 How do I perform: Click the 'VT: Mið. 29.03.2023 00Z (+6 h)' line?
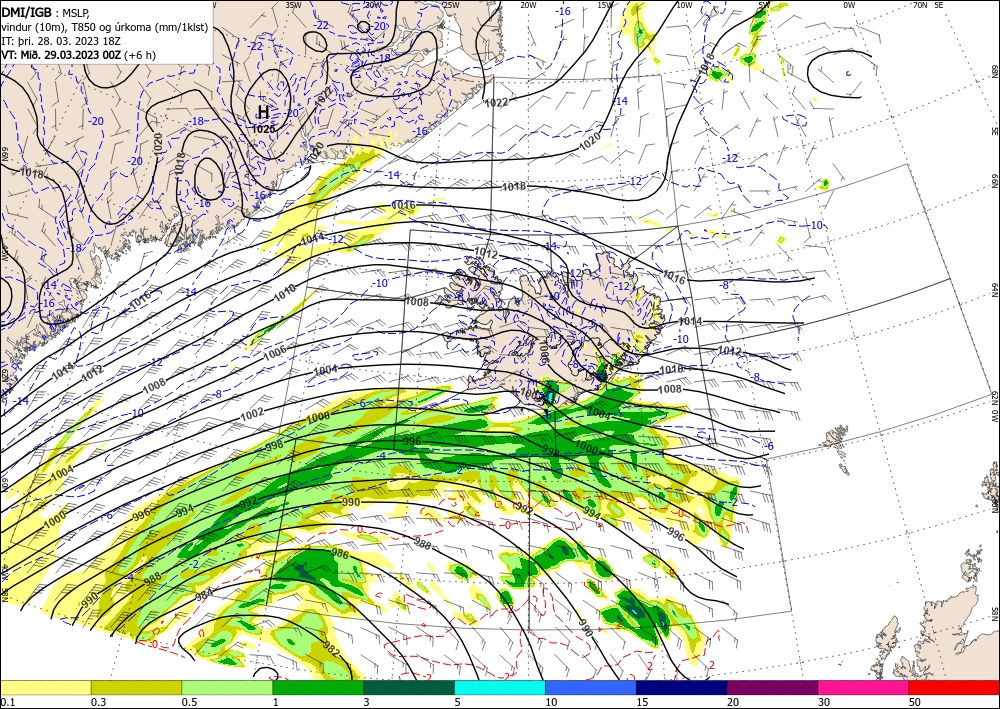(78, 55)
